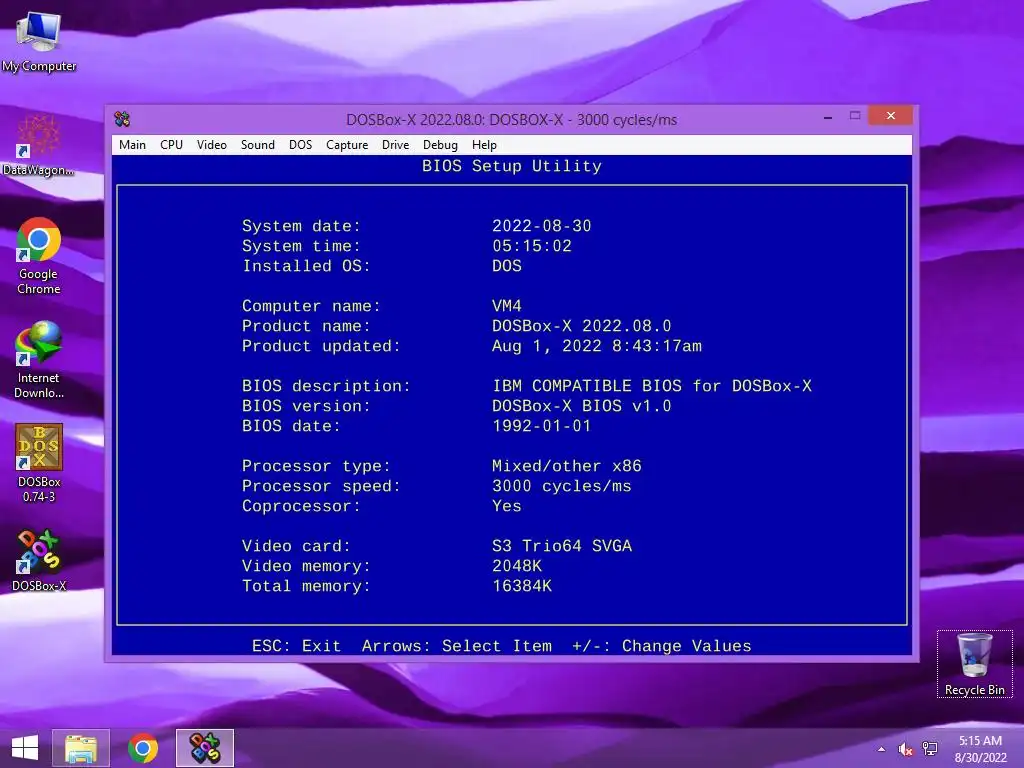
Task: Click the Video card value S3 Trio64 SVGA
Action: point(562,546)
